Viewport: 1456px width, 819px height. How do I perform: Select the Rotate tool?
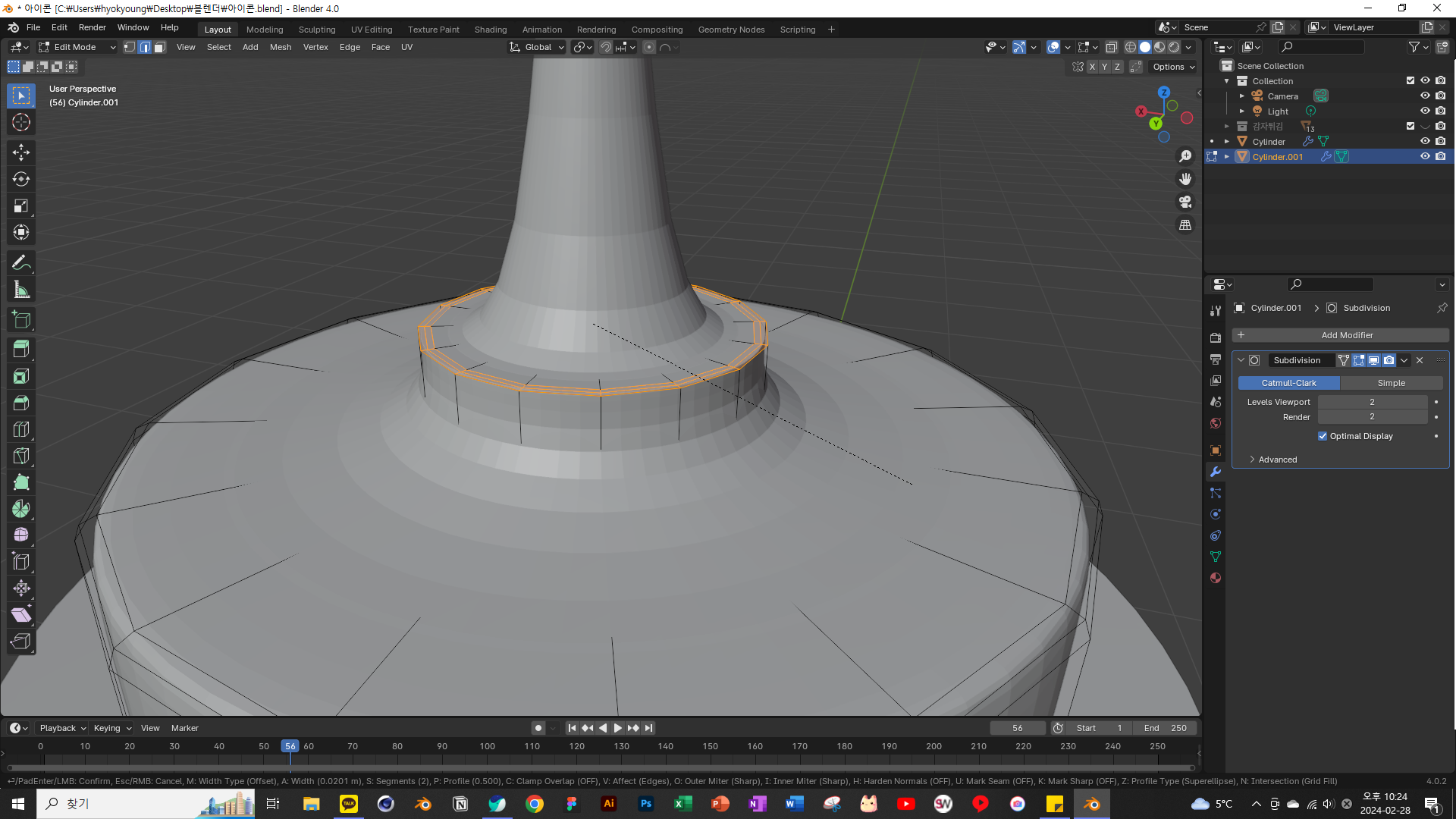[21, 179]
